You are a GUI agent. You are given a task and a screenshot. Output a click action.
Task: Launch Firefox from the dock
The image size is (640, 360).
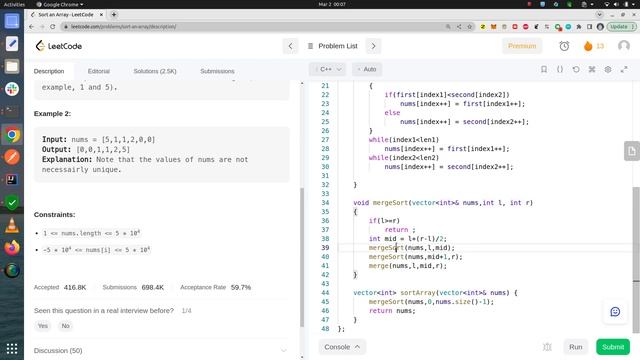tap(12, 247)
